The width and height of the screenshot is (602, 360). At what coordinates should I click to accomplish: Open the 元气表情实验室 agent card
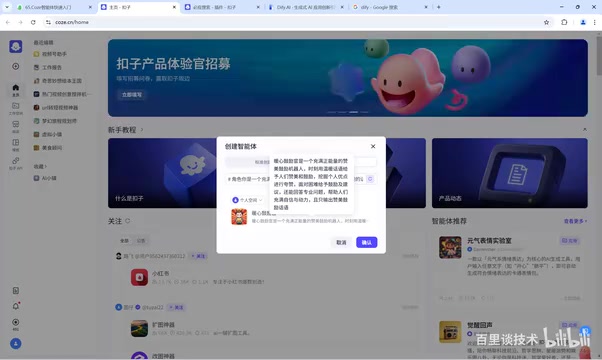[x=510, y=269]
